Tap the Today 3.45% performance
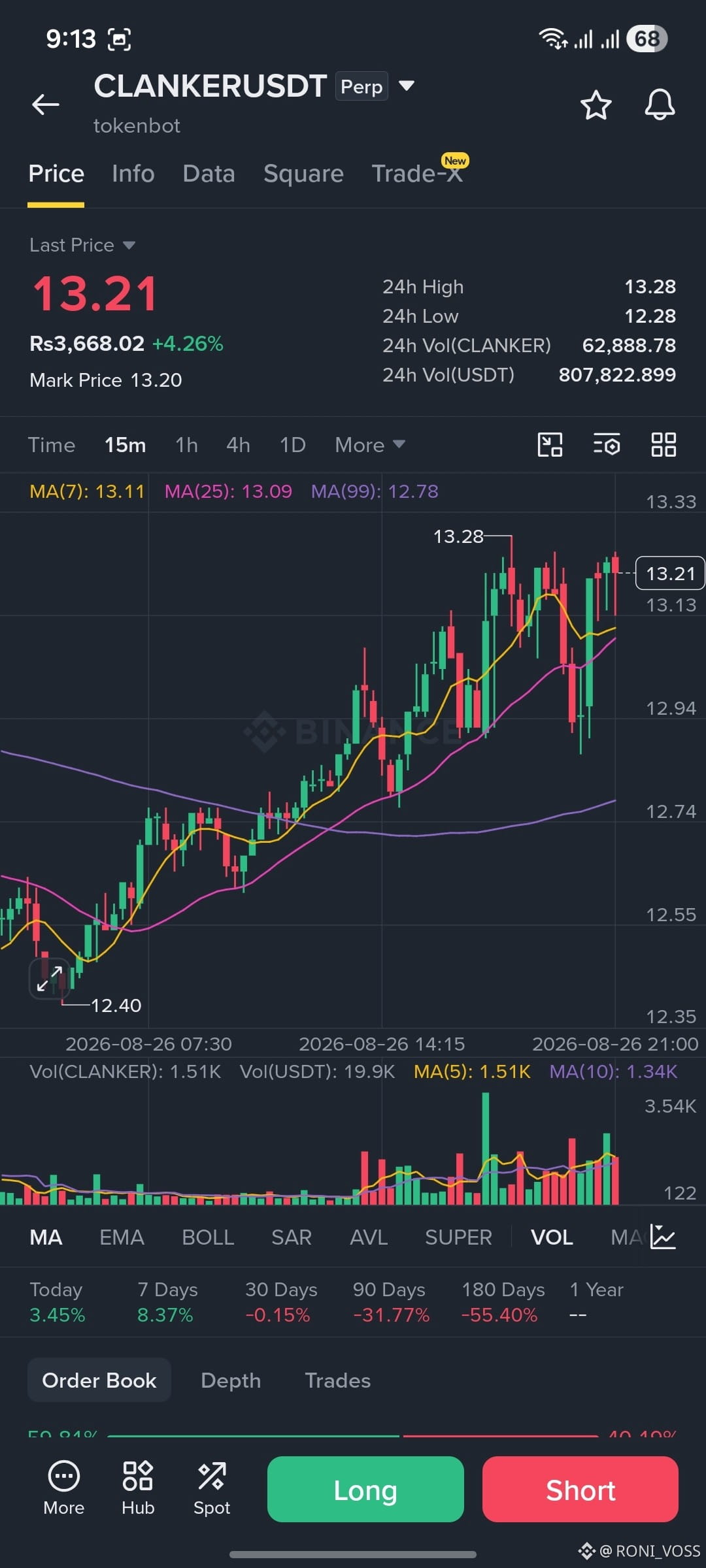 click(58, 1301)
